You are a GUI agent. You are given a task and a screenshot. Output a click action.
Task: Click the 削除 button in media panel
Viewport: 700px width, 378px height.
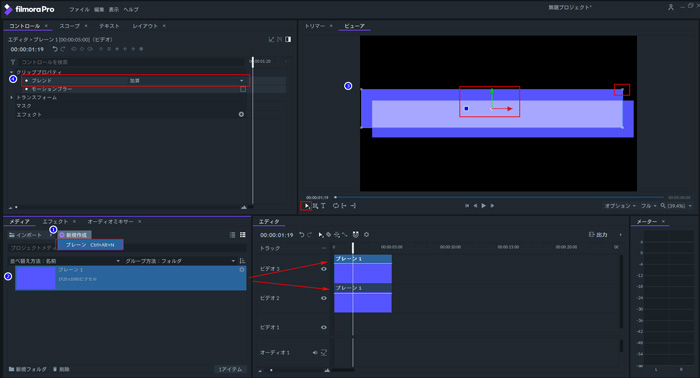(61, 370)
